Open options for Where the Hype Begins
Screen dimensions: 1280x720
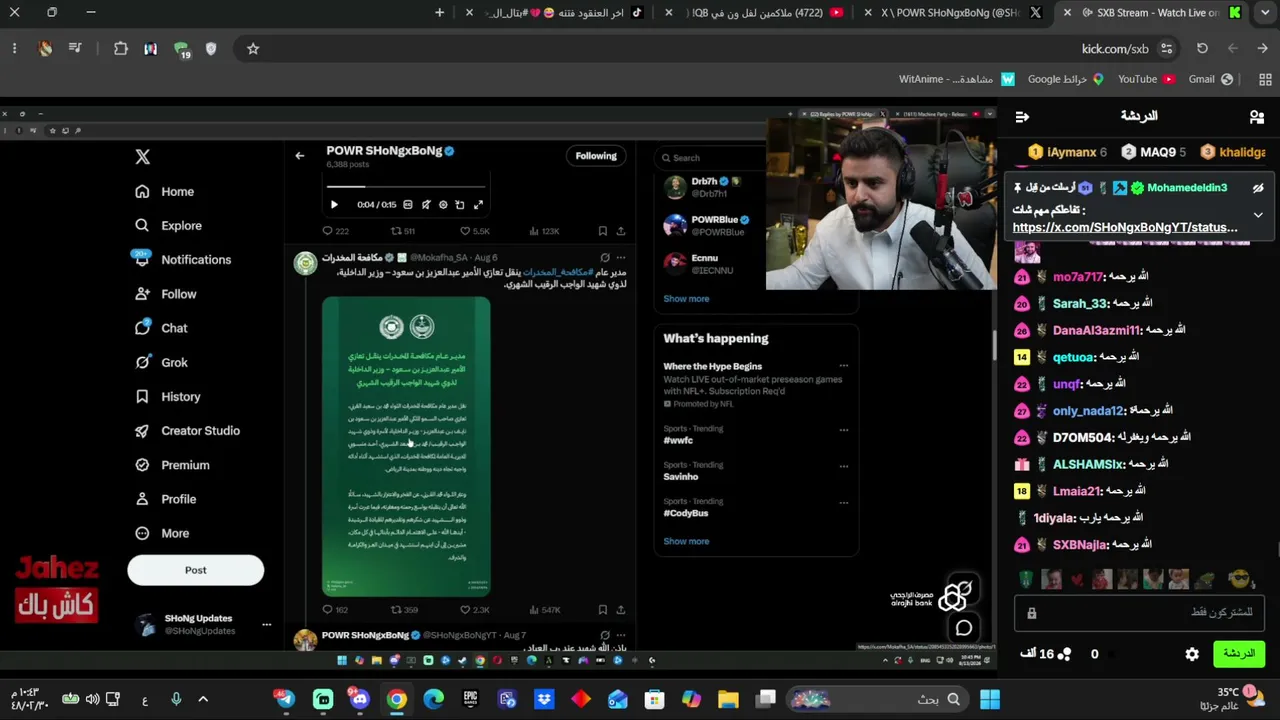pos(844,366)
